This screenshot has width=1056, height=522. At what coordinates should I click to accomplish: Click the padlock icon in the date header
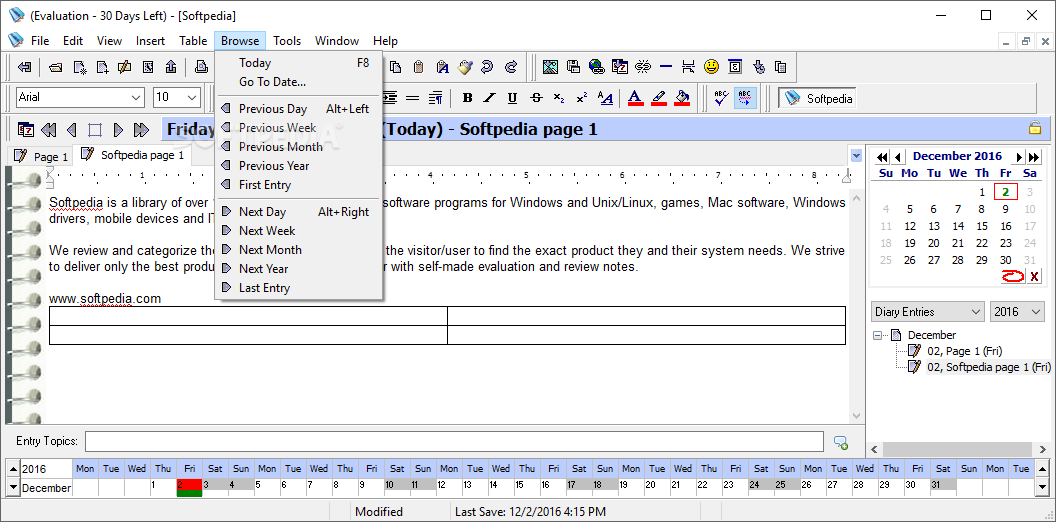1035,128
